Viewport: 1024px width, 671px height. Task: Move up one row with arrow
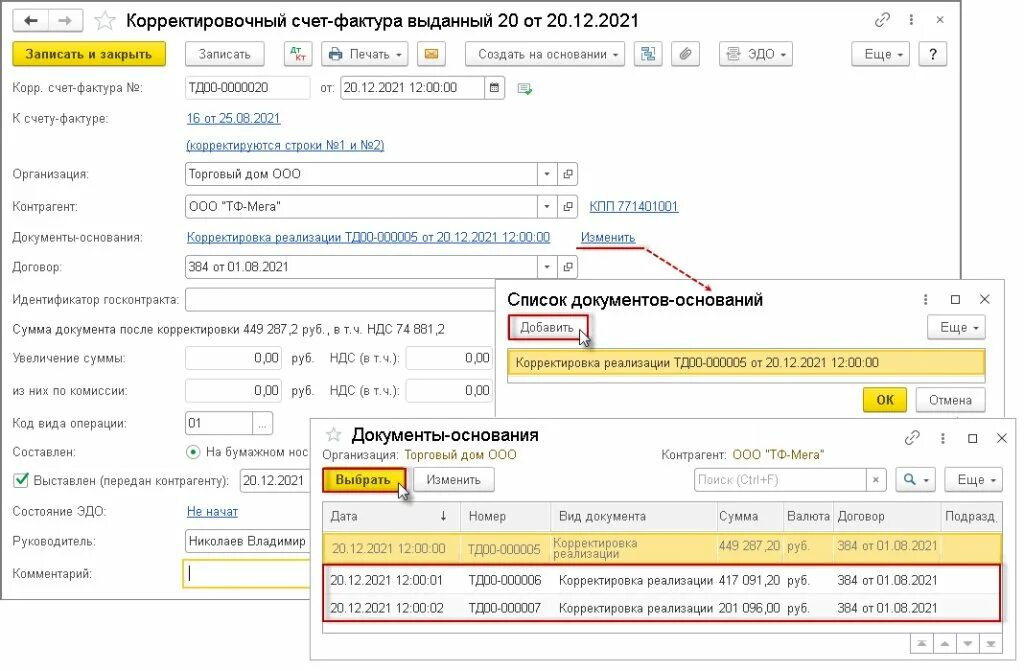(x=945, y=644)
